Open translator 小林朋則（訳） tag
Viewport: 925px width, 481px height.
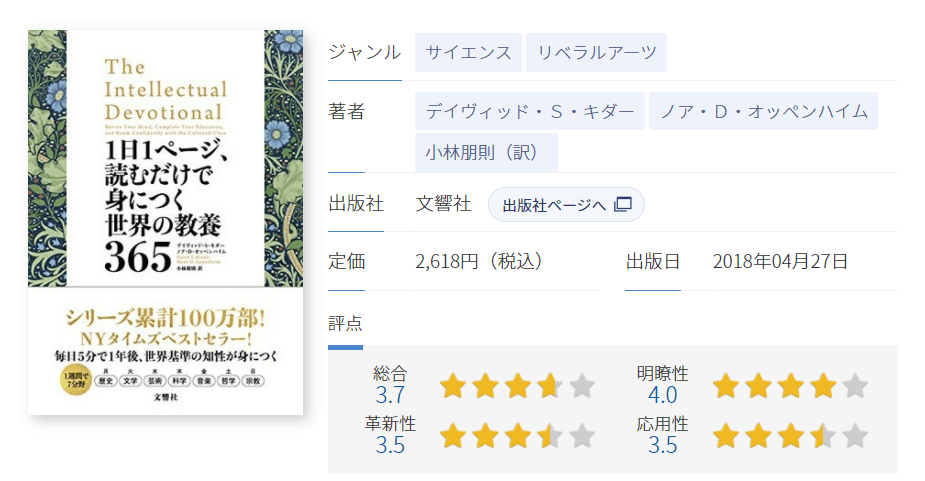486,152
